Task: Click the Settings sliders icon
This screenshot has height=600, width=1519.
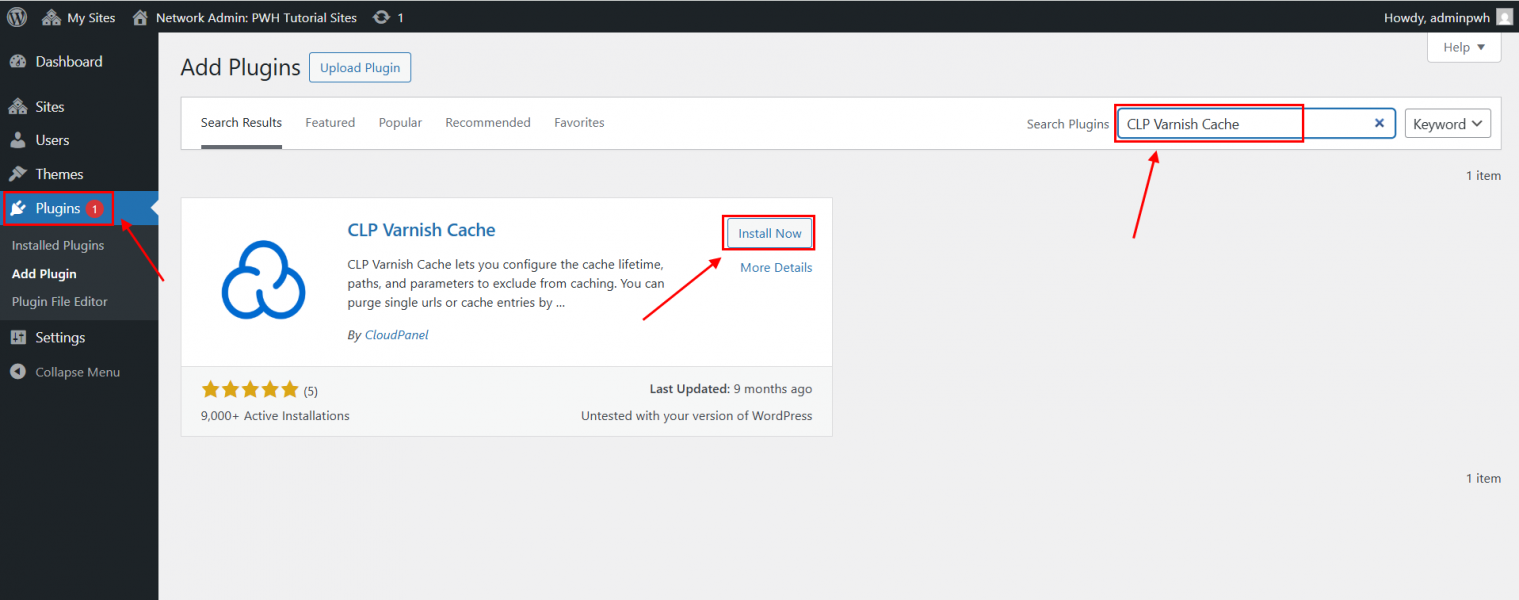Action: [18, 338]
